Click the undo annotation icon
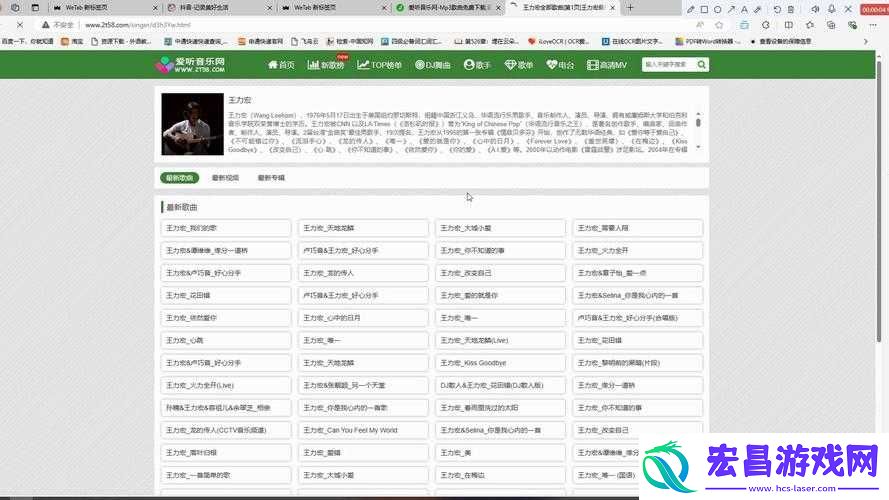Image resolution: width=889 pixels, height=500 pixels. coord(777,9)
